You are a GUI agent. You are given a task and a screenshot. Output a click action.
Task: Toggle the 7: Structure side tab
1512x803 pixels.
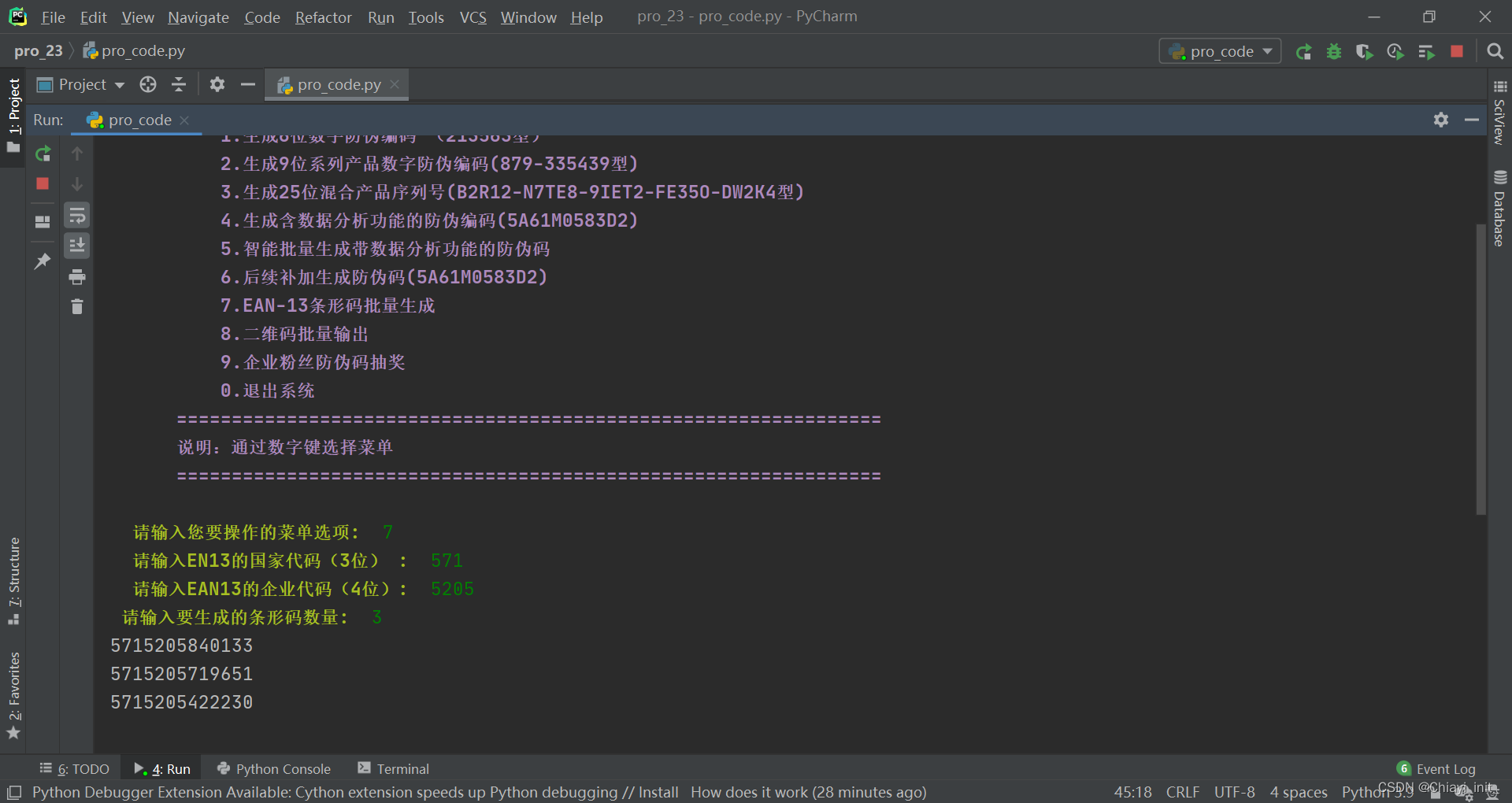13,581
